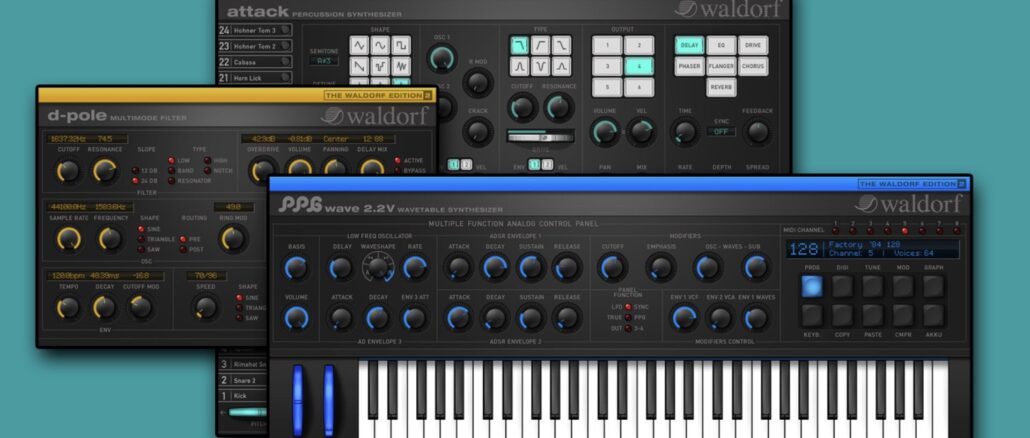This screenshot has width=1030, height=438.
Task: Select the 12 dB slope LED in d-pole
Action: (x=135, y=171)
